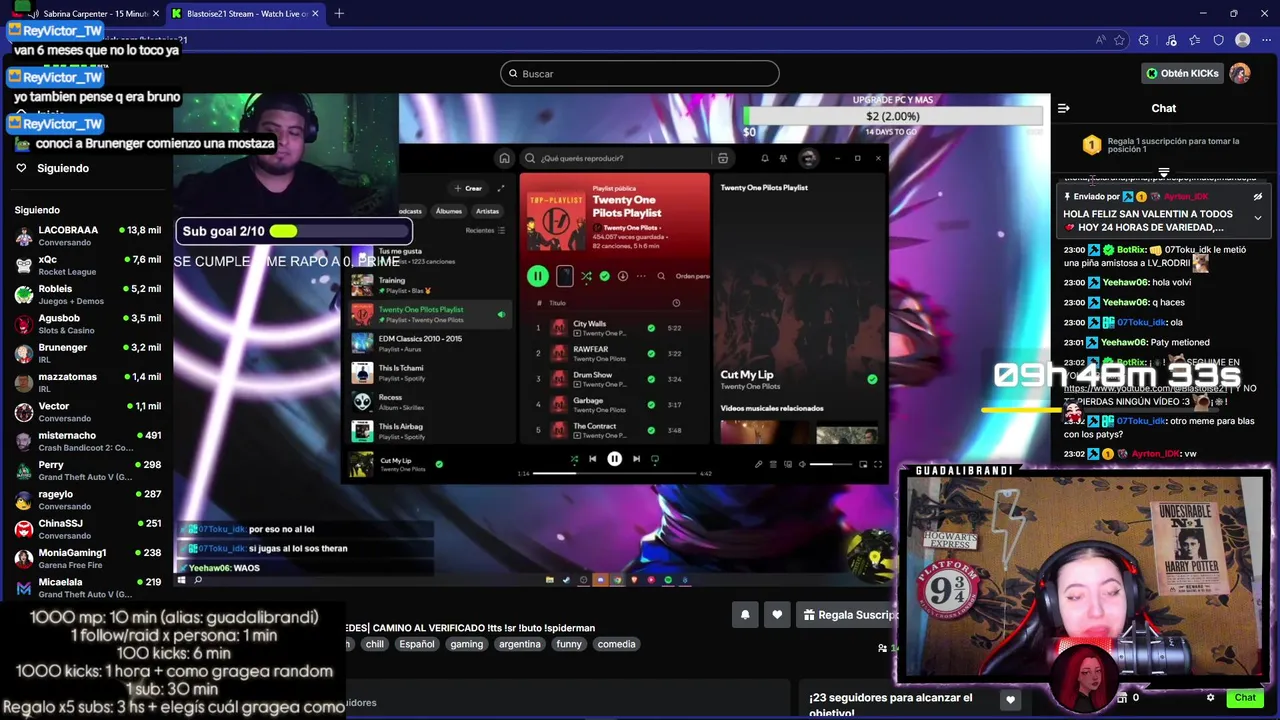
Task: Toggle saved check for Drum Show track
Action: pos(651,379)
